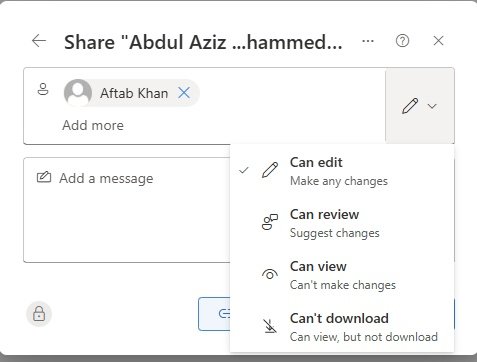477x362 pixels.
Task: Click the chevron beside the pencil icon
Action: tap(432, 106)
